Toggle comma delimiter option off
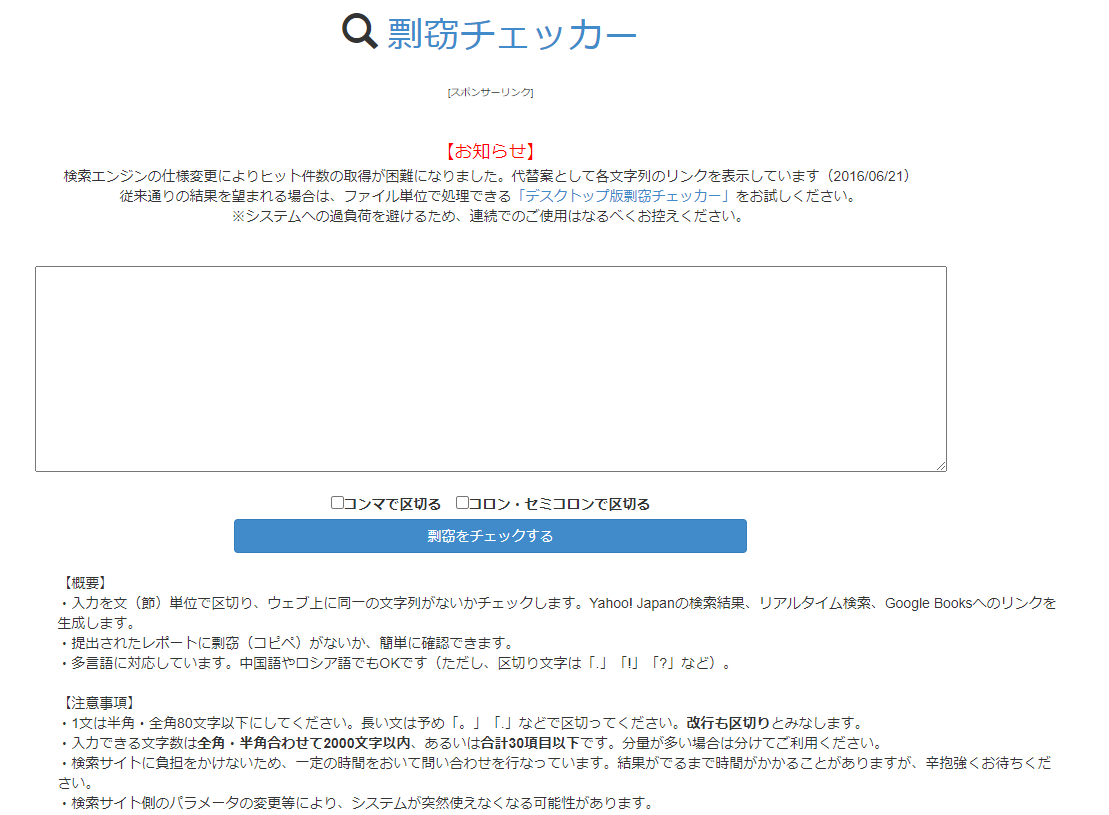Viewport: 1109px width, 815px height. point(336,502)
